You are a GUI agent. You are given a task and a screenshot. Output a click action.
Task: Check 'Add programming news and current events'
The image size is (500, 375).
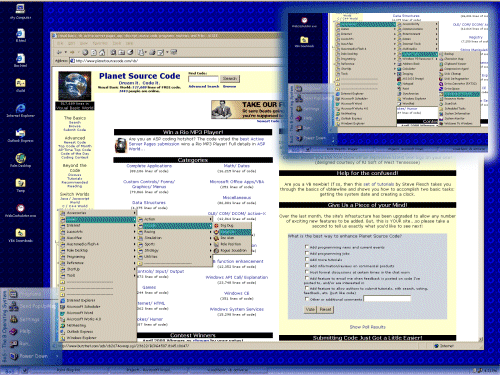click(307, 247)
